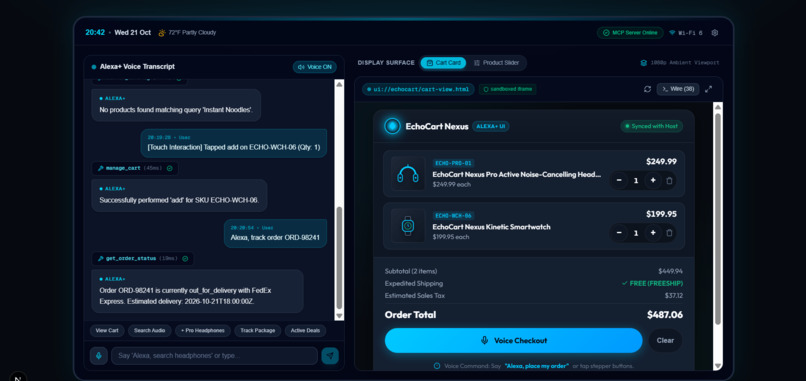Click the 'No products found' Alexa message
Screen dimensions: 806x381
point(176,105)
